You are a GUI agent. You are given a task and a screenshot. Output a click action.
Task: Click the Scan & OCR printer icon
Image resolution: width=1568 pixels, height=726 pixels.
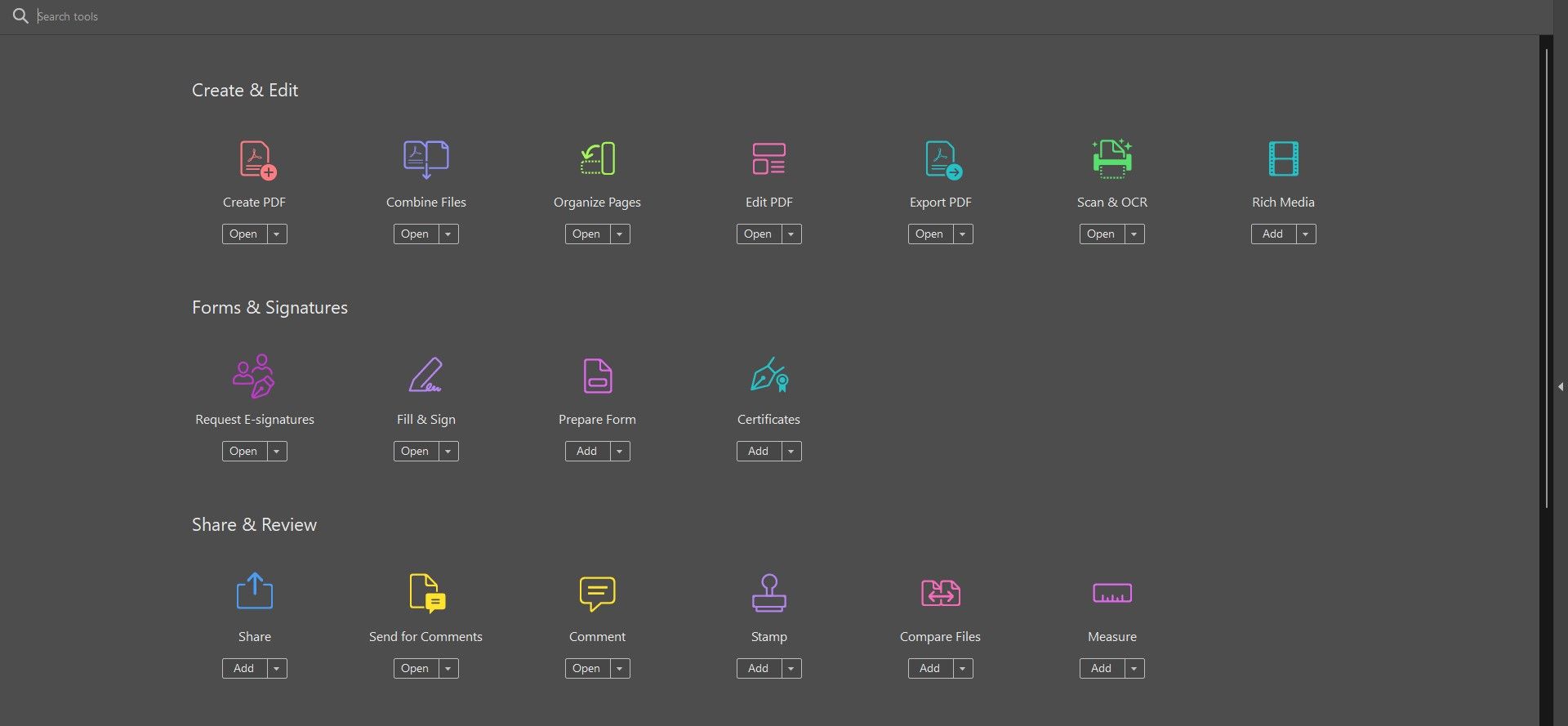point(1112,158)
